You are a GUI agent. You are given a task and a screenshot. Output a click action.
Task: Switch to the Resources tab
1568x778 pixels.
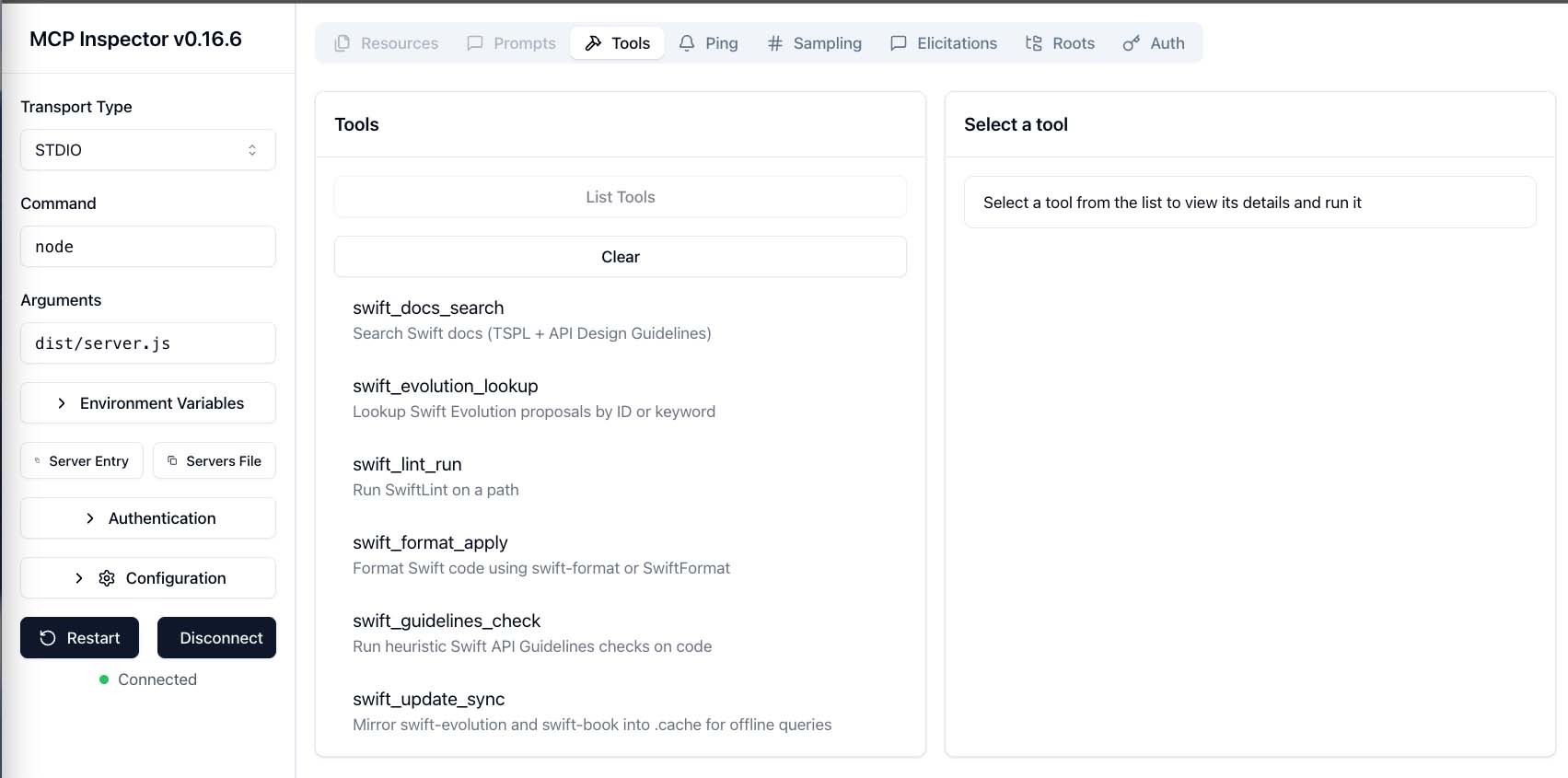click(387, 43)
